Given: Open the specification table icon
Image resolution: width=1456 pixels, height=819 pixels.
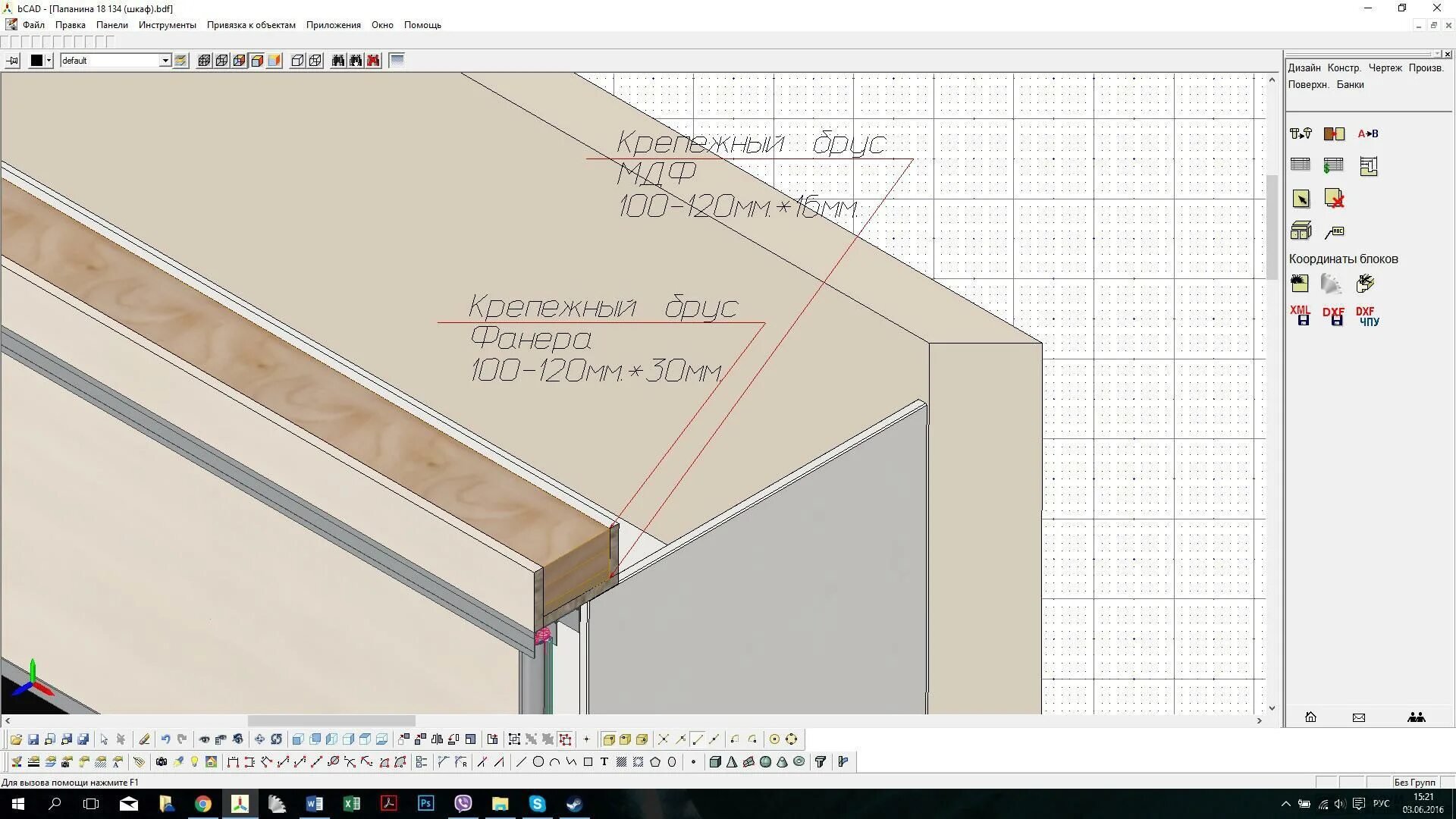Looking at the screenshot, I should pyautogui.click(x=1301, y=165).
